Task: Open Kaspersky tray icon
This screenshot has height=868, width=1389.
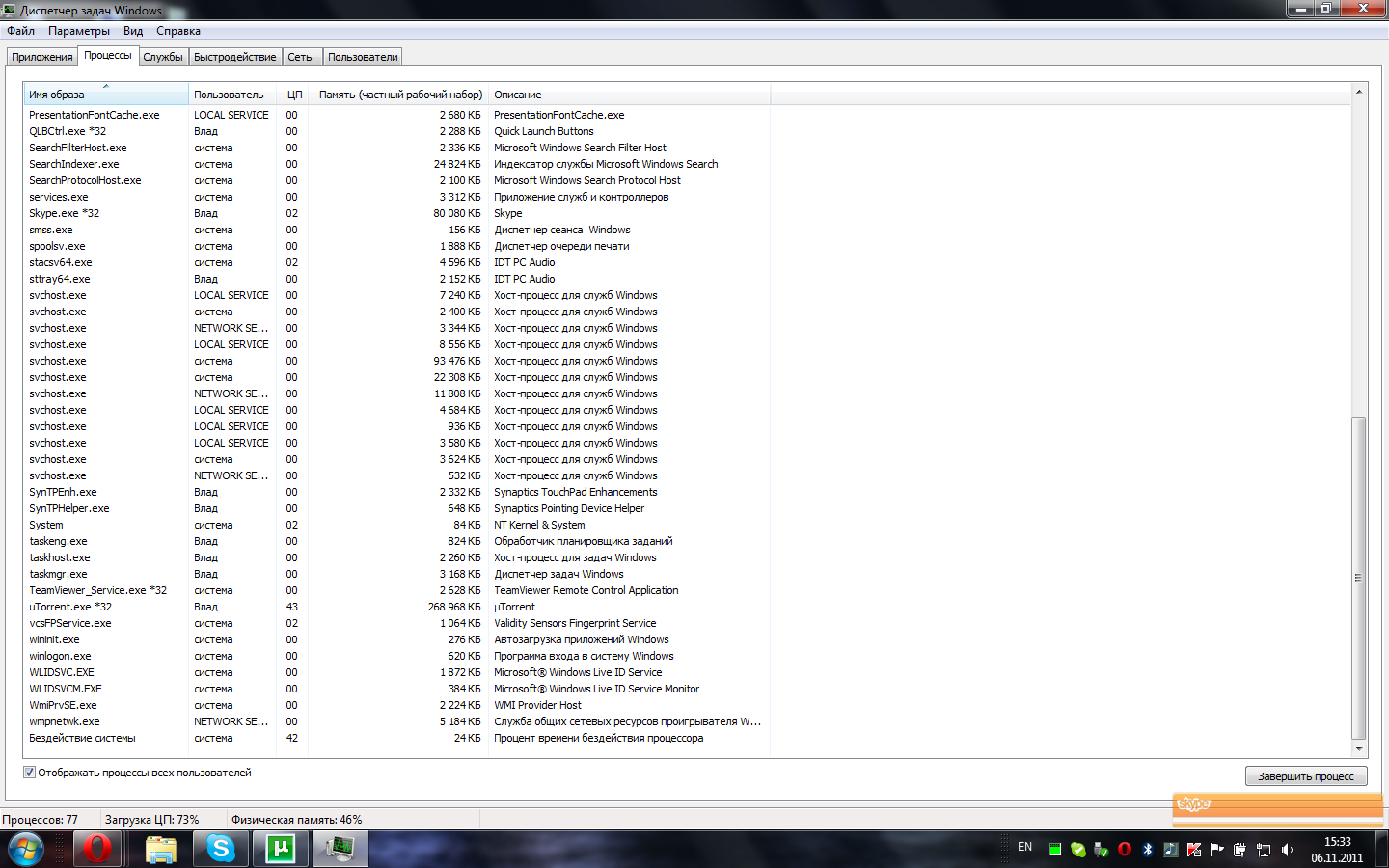Action: 1194,850
